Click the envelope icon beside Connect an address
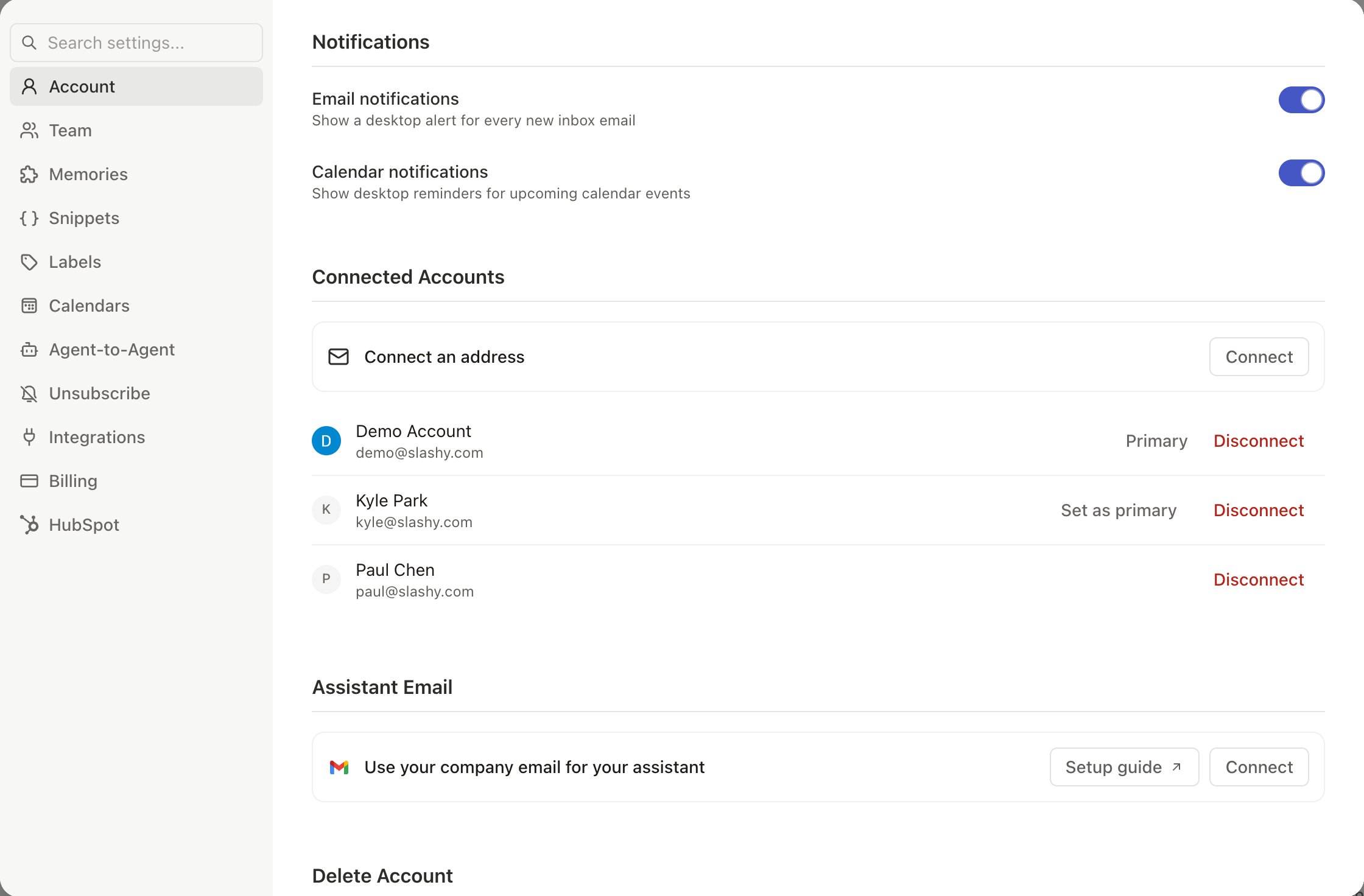1364x896 pixels. pyautogui.click(x=339, y=357)
